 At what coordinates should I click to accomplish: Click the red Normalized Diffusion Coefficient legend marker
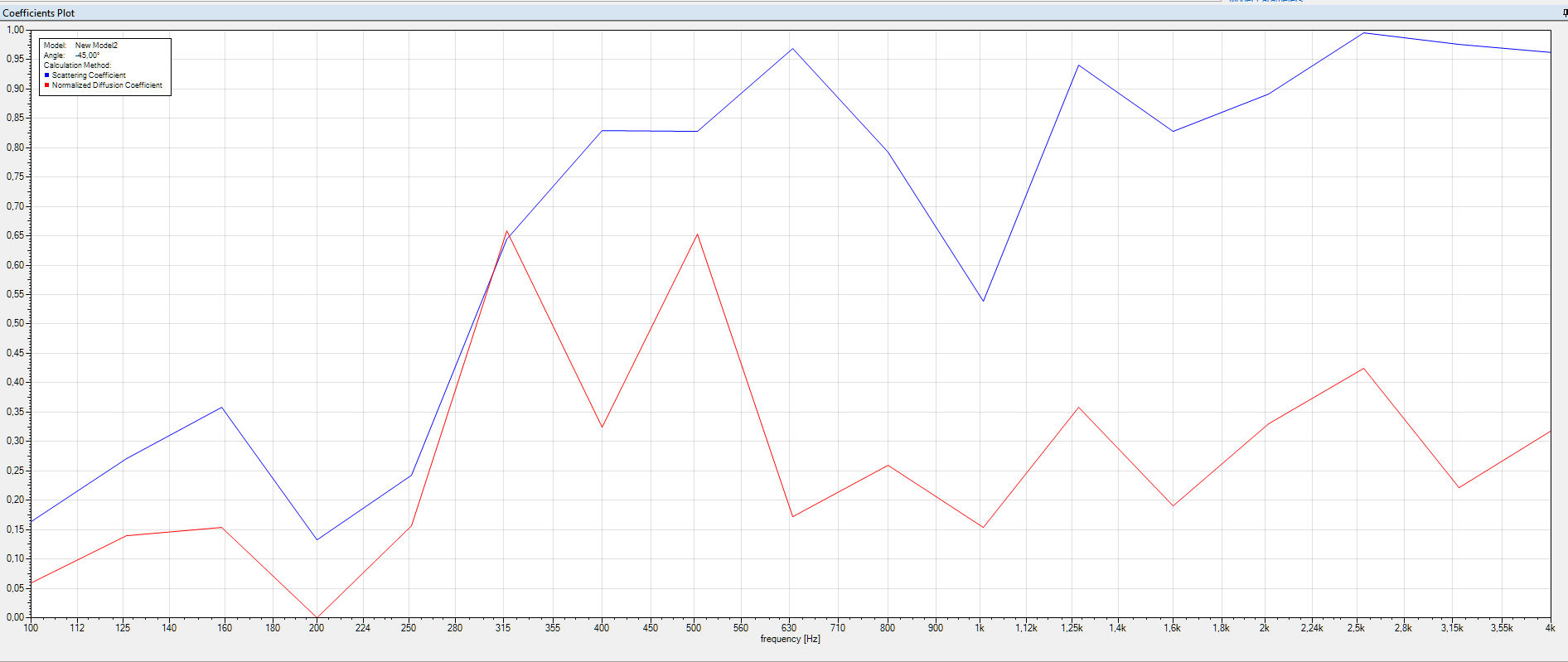pos(46,85)
